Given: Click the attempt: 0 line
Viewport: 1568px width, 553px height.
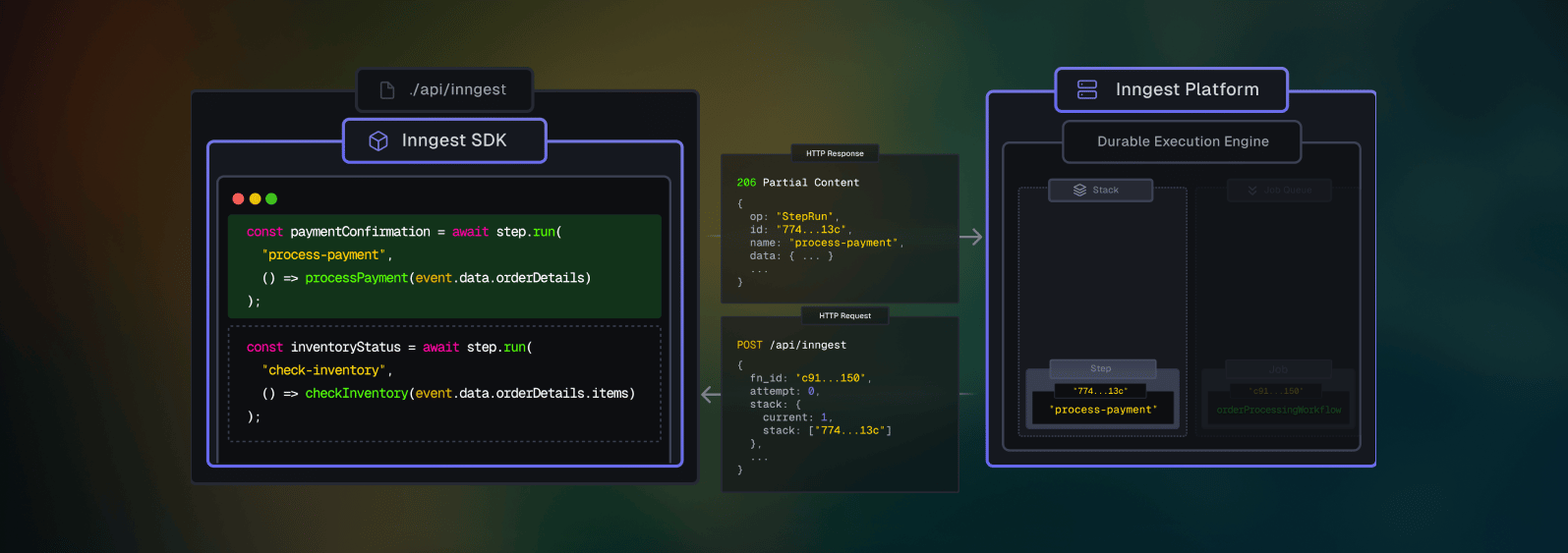Looking at the screenshot, I should click(x=784, y=391).
